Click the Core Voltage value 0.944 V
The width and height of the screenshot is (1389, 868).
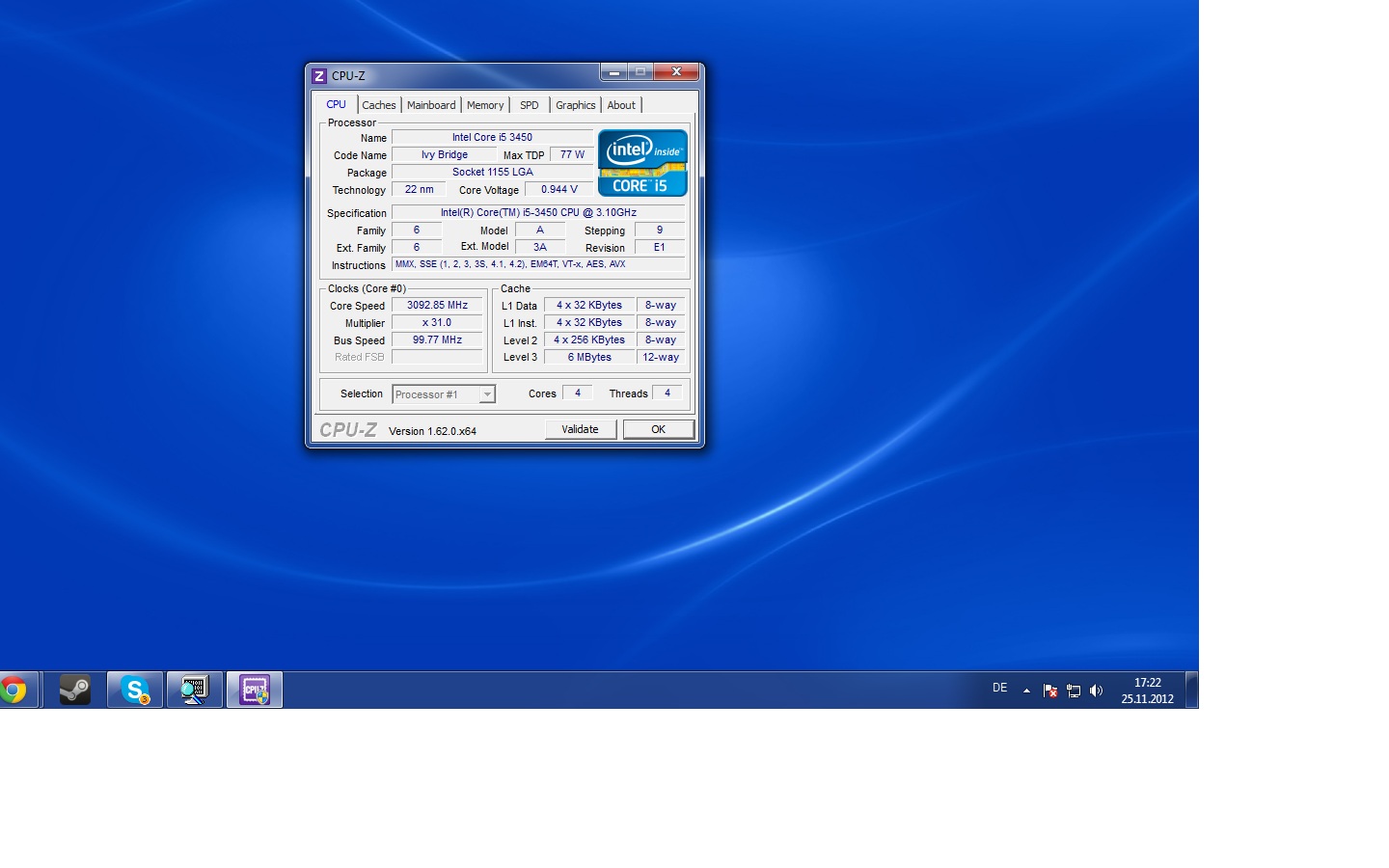click(559, 190)
